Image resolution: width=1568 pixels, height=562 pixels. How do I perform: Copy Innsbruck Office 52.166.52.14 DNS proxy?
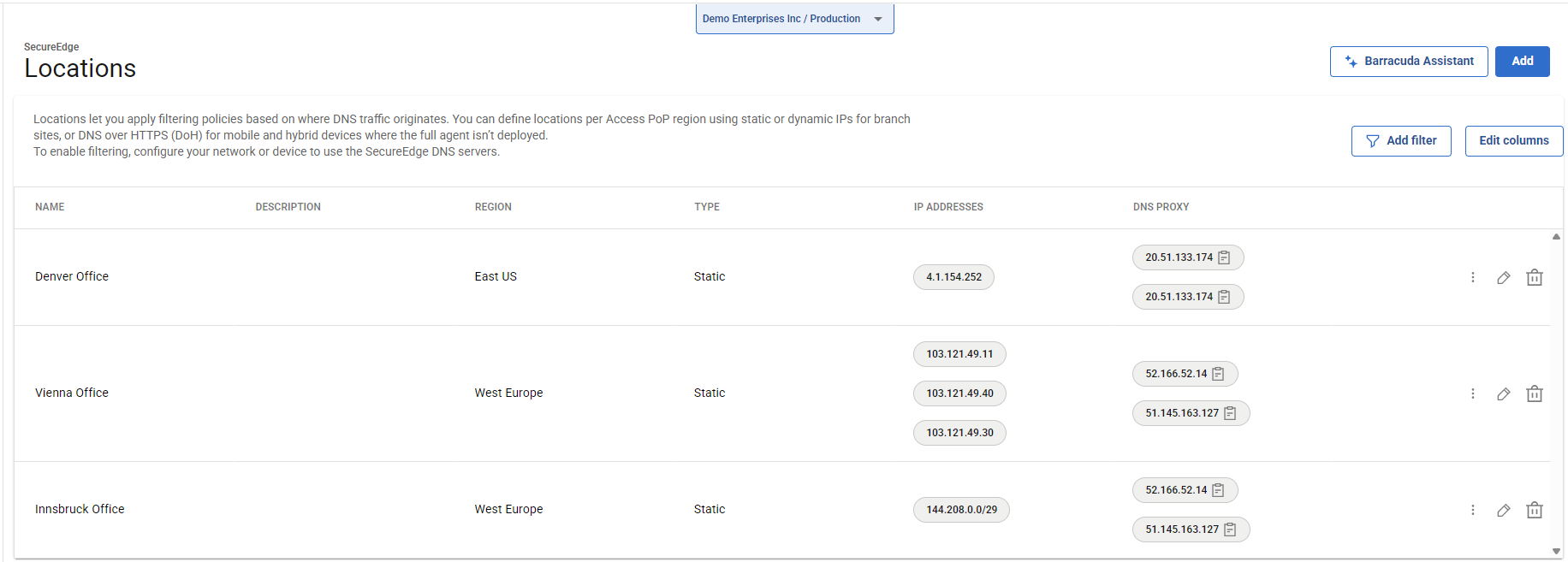[x=1218, y=490]
